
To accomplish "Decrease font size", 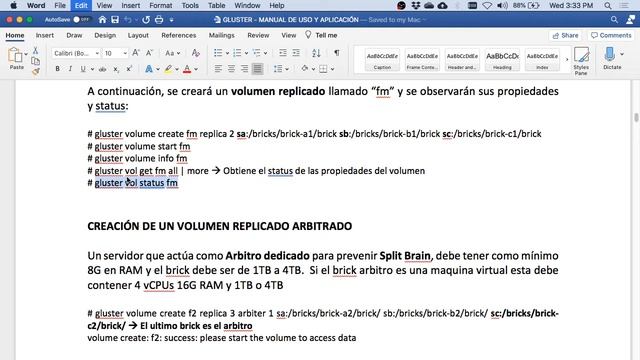I will (x=149, y=53).
